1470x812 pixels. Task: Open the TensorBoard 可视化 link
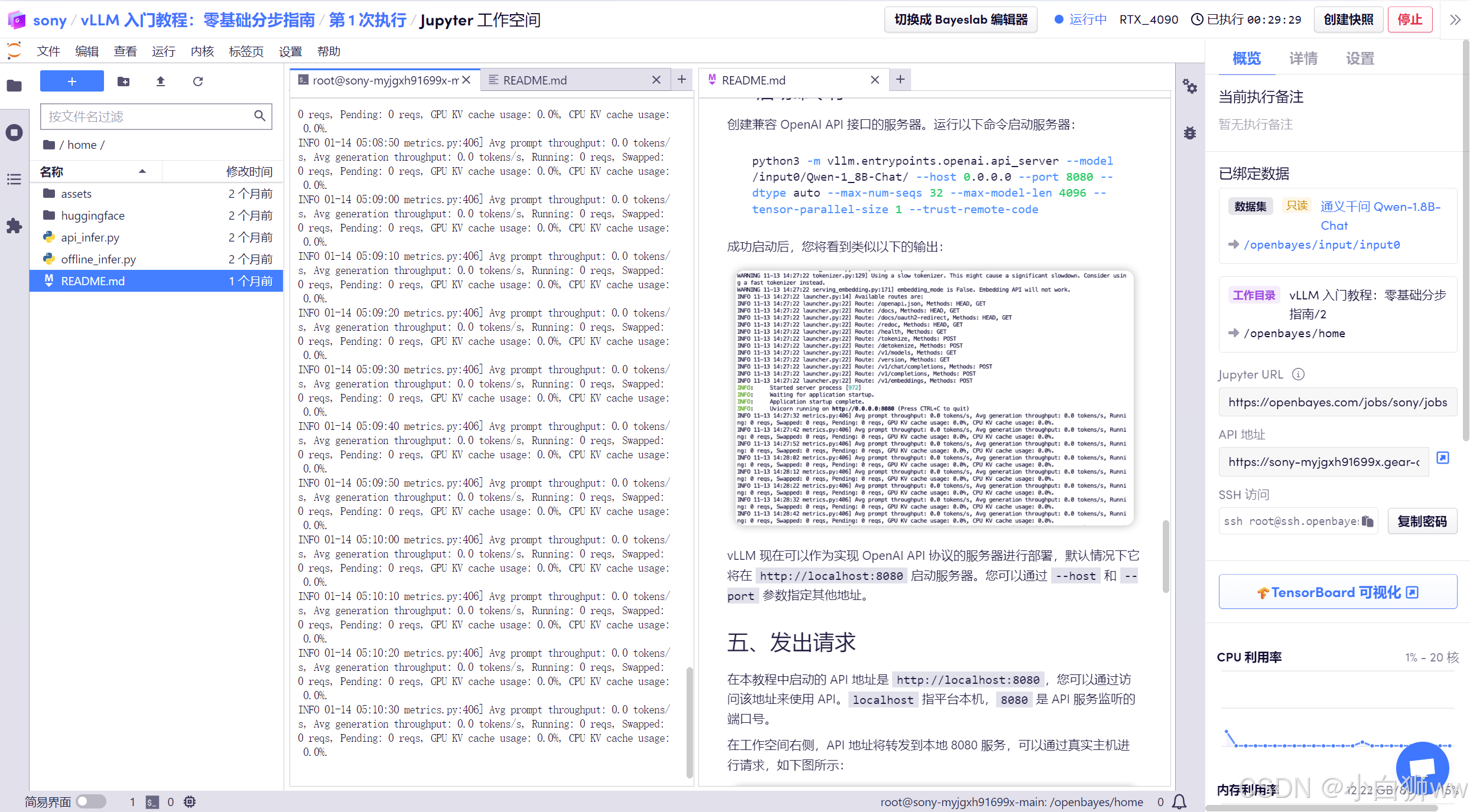point(1338,592)
